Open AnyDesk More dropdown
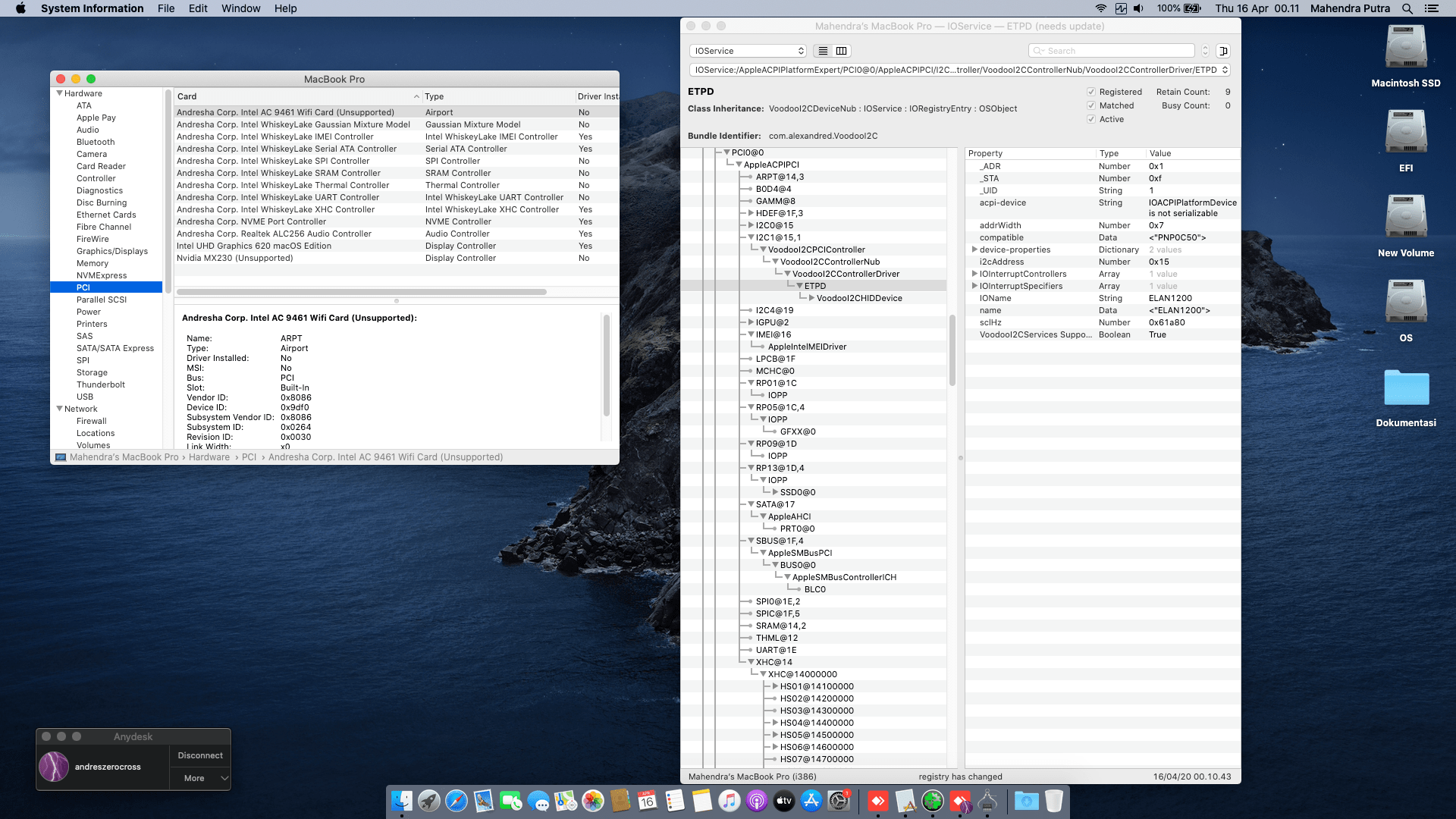This screenshot has width=1456, height=819. 200,778
